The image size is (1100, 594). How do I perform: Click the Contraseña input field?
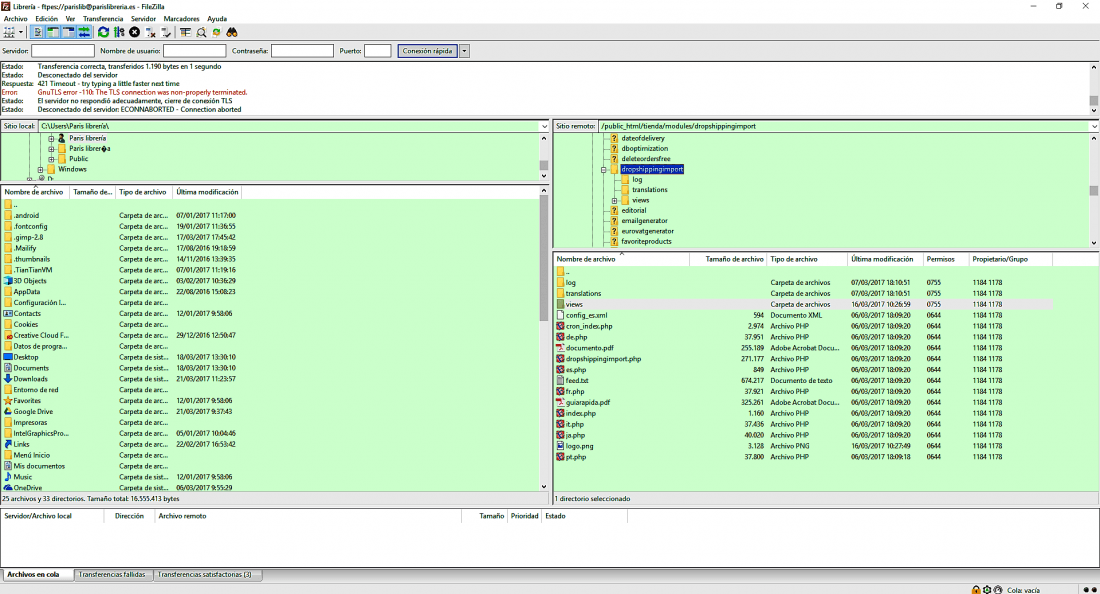tap(302, 51)
